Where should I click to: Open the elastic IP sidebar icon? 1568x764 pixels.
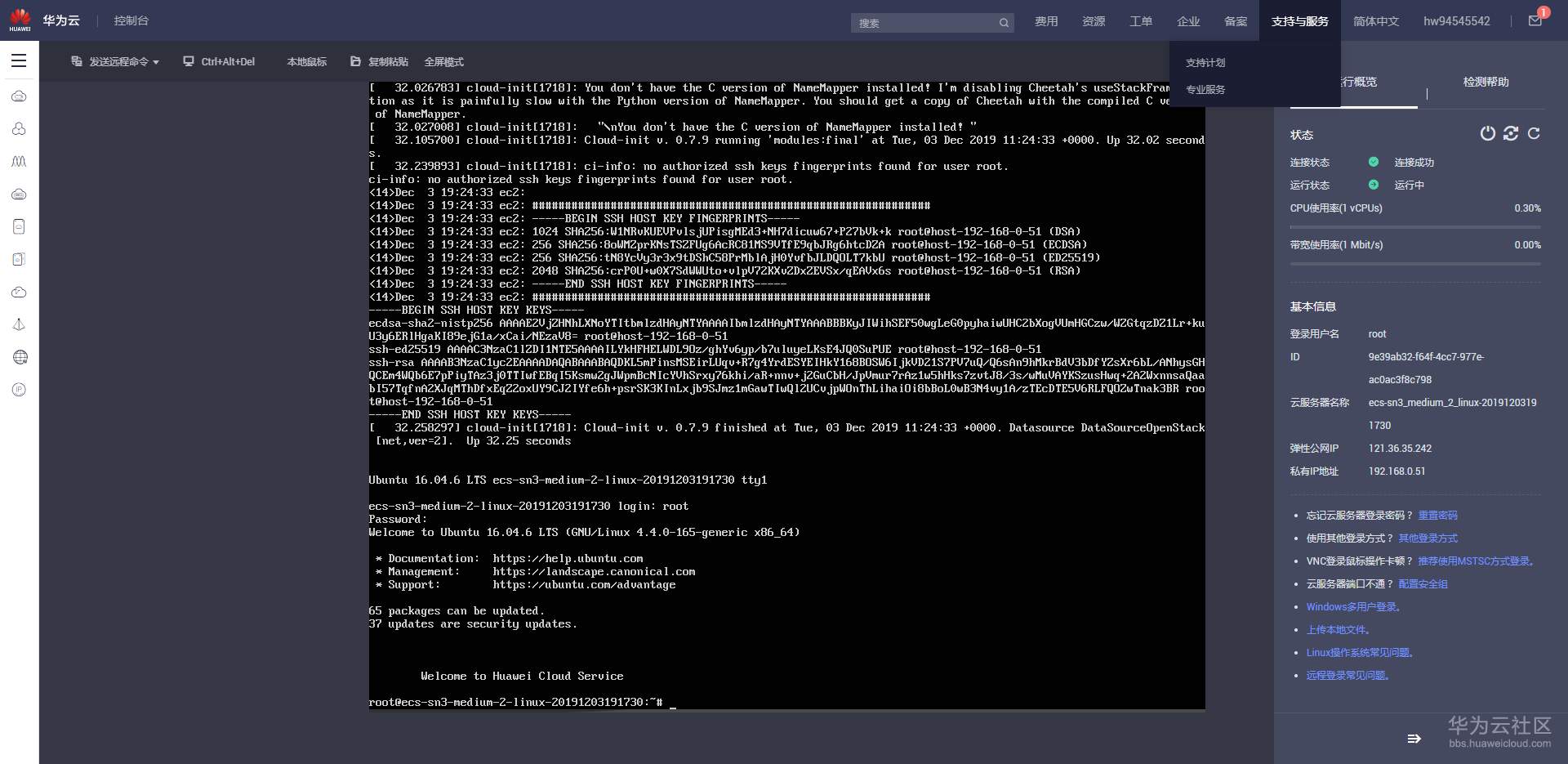19,390
